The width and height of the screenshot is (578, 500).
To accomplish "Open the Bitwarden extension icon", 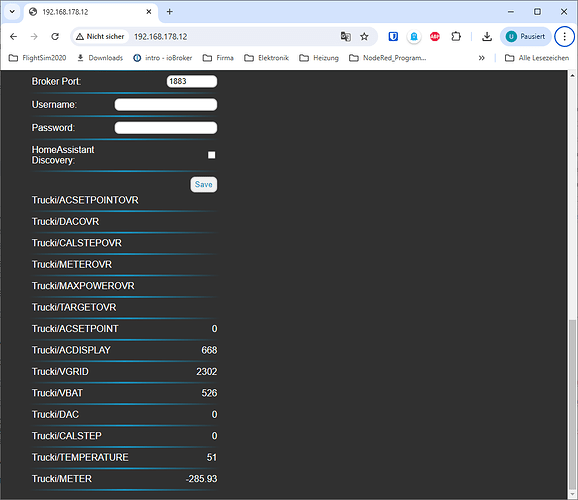I will click(393, 37).
